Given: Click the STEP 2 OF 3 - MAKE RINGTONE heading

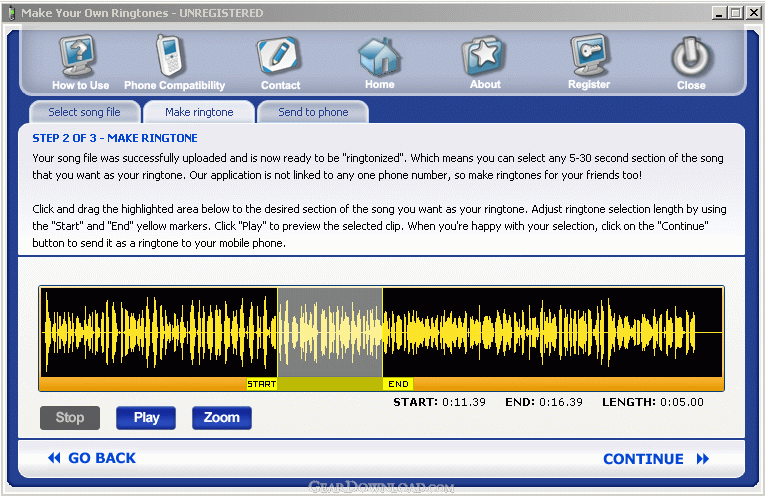Looking at the screenshot, I should [x=115, y=138].
